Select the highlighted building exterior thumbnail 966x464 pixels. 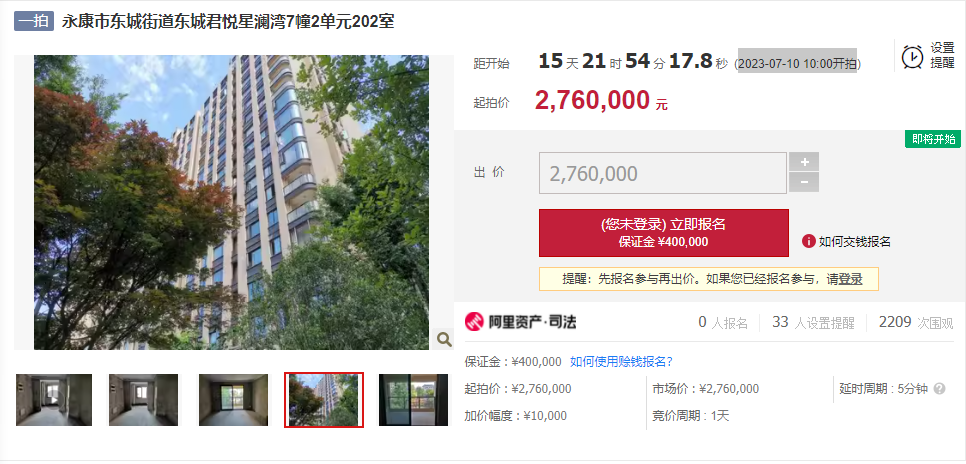pos(324,400)
